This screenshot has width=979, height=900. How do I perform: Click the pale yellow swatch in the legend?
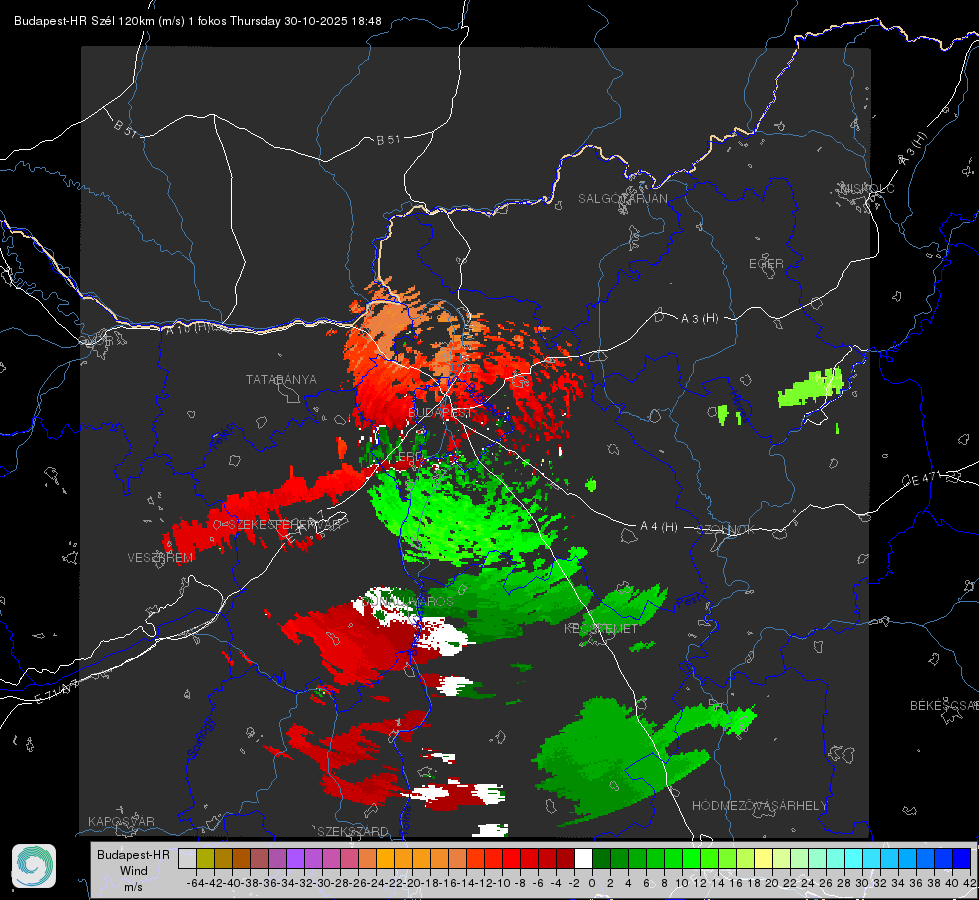point(763,858)
